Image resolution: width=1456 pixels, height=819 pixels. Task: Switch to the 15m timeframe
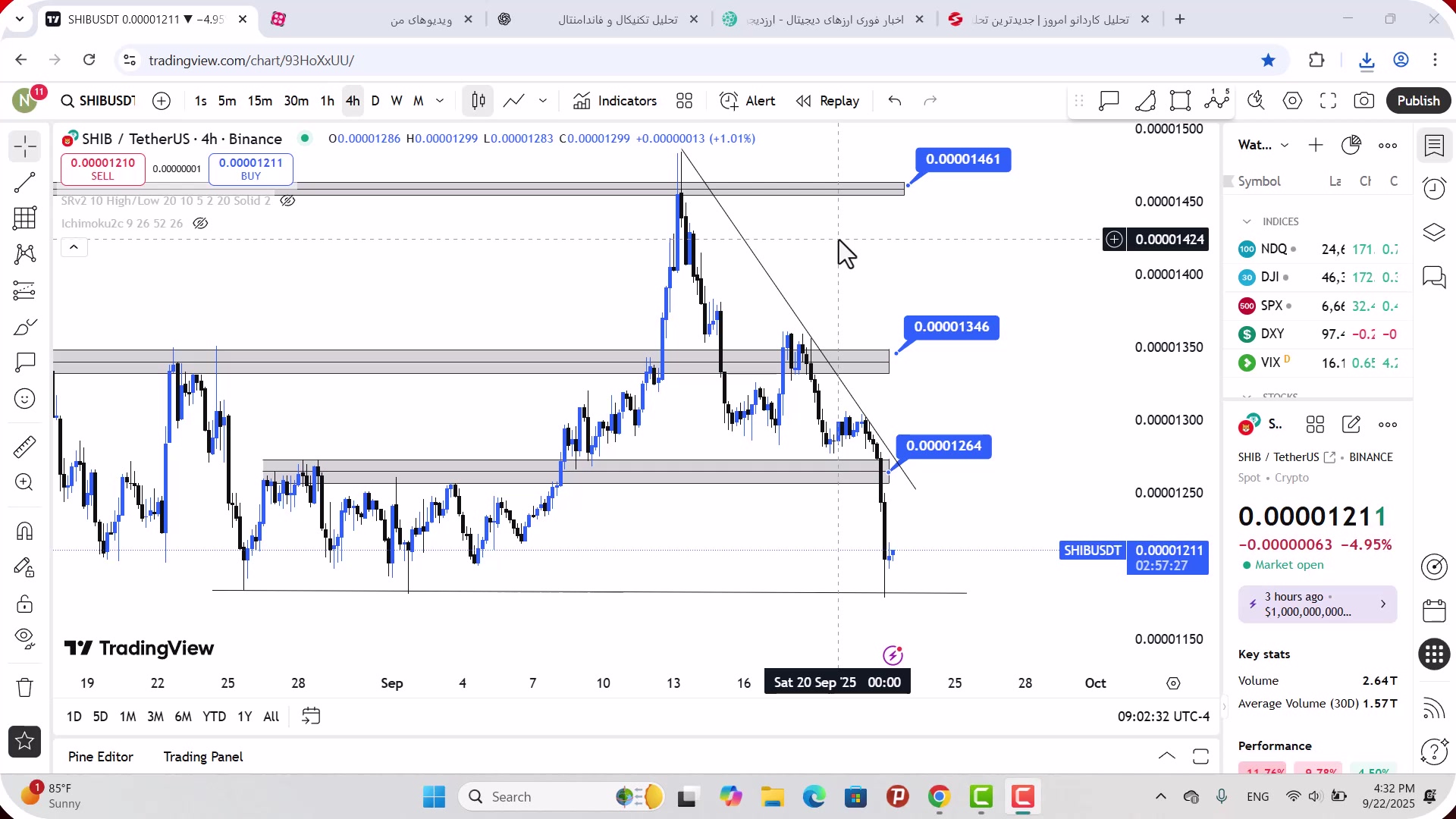(260, 101)
